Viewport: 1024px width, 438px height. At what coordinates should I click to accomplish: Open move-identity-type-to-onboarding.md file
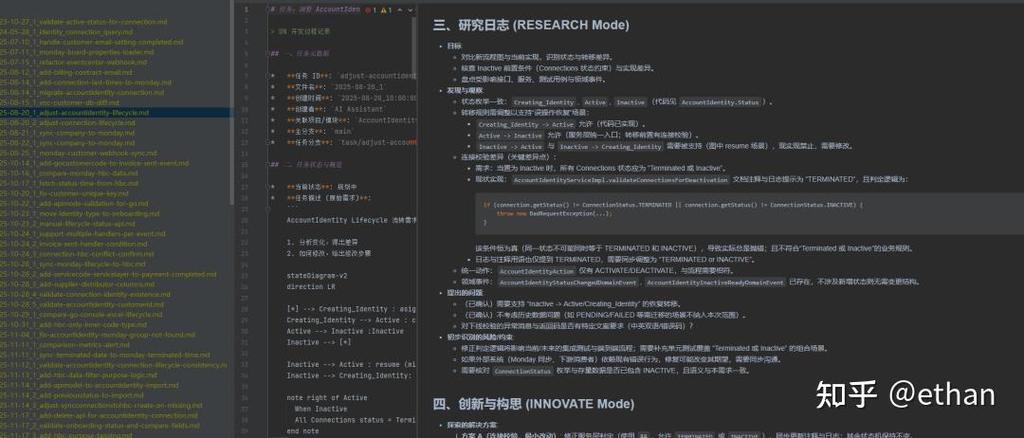(79, 213)
